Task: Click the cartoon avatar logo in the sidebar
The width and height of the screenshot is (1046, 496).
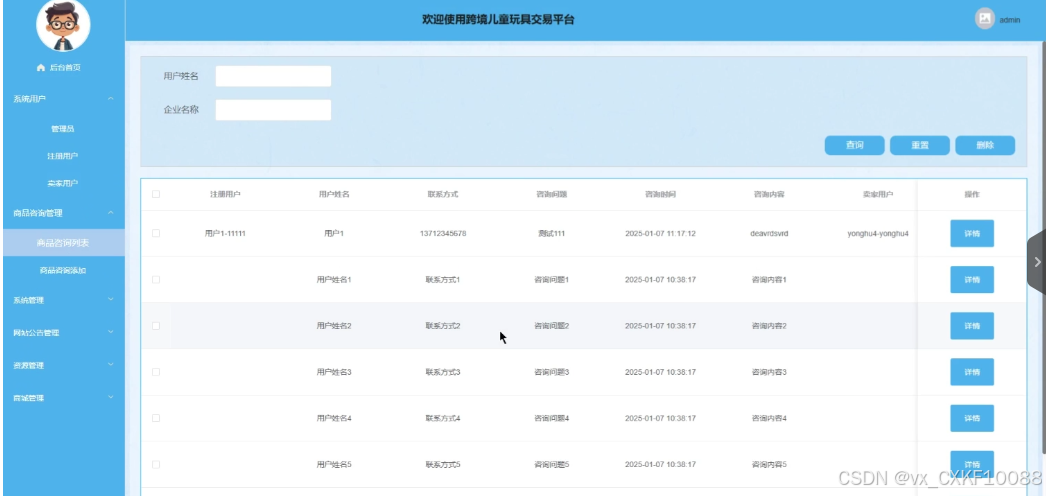Action: [x=63, y=25]
